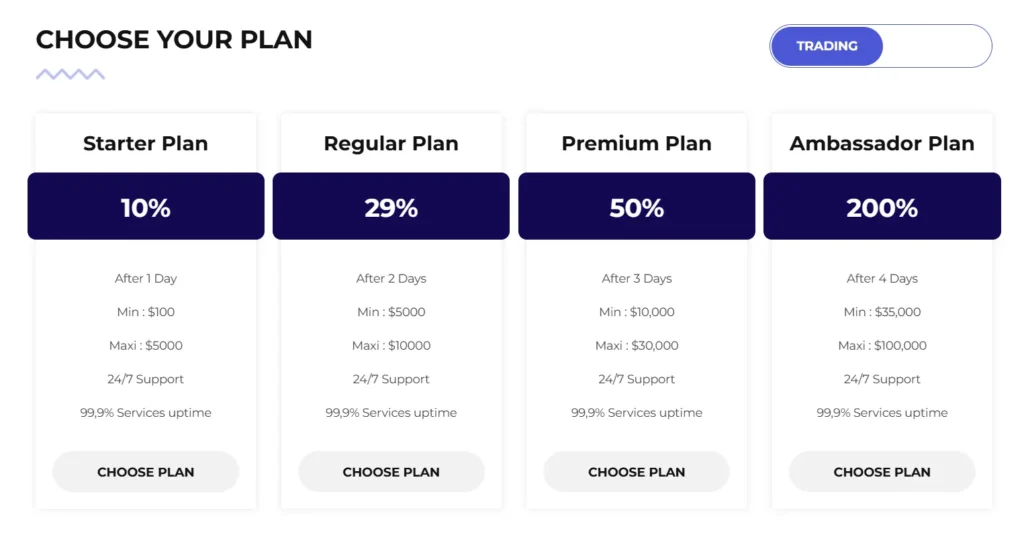Image resolution: width=1024 pixels, height=539 pixels.
Task: Click the Regular Plan 29% banner
Action: (x=391, y=207)
